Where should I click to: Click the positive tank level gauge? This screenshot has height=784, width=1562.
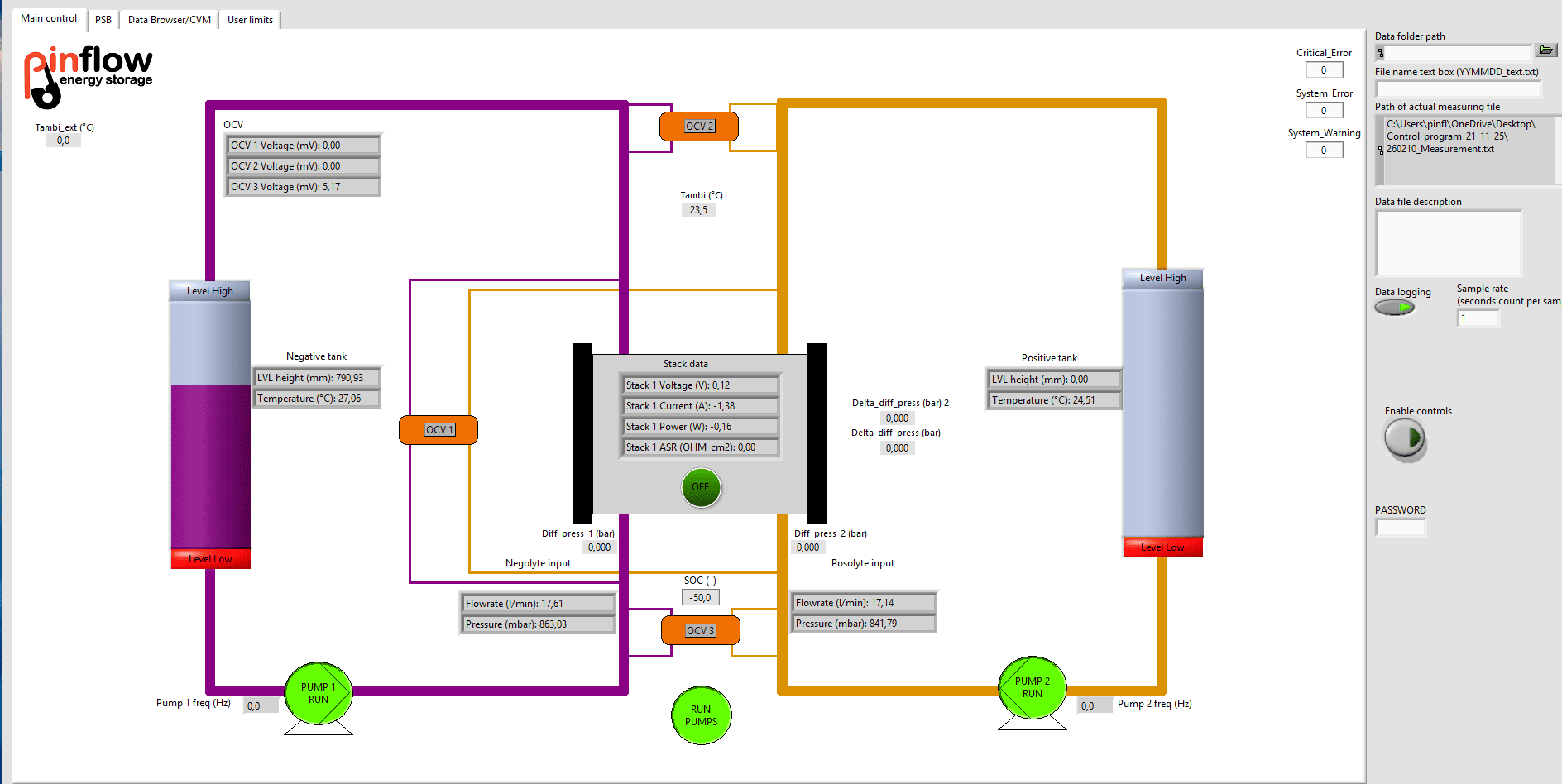[1162, 413]
